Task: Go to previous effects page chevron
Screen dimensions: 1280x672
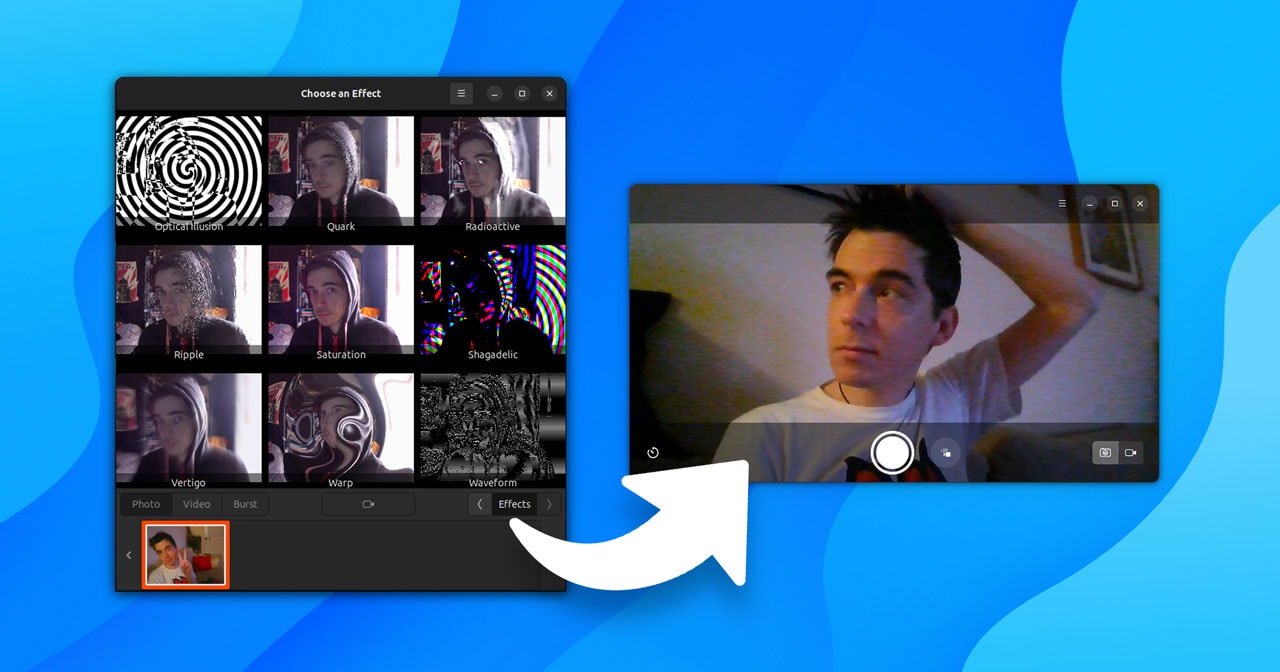Action: coord(480,504)
